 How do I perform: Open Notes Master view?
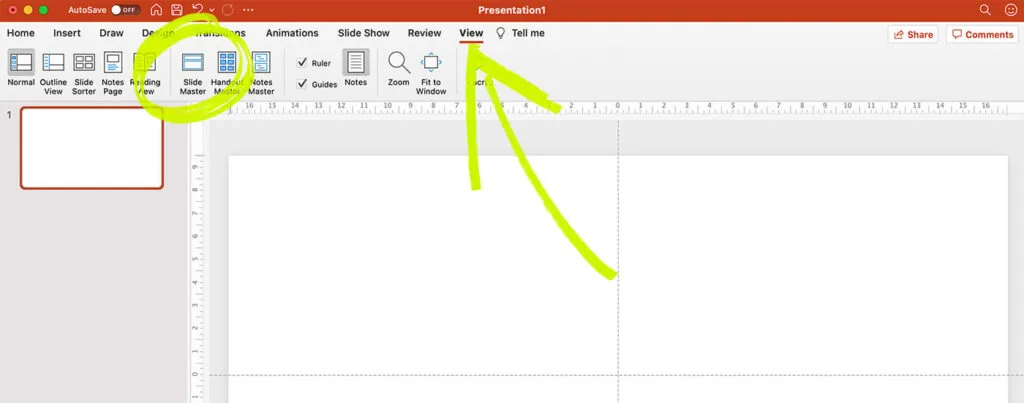(261, 71)
